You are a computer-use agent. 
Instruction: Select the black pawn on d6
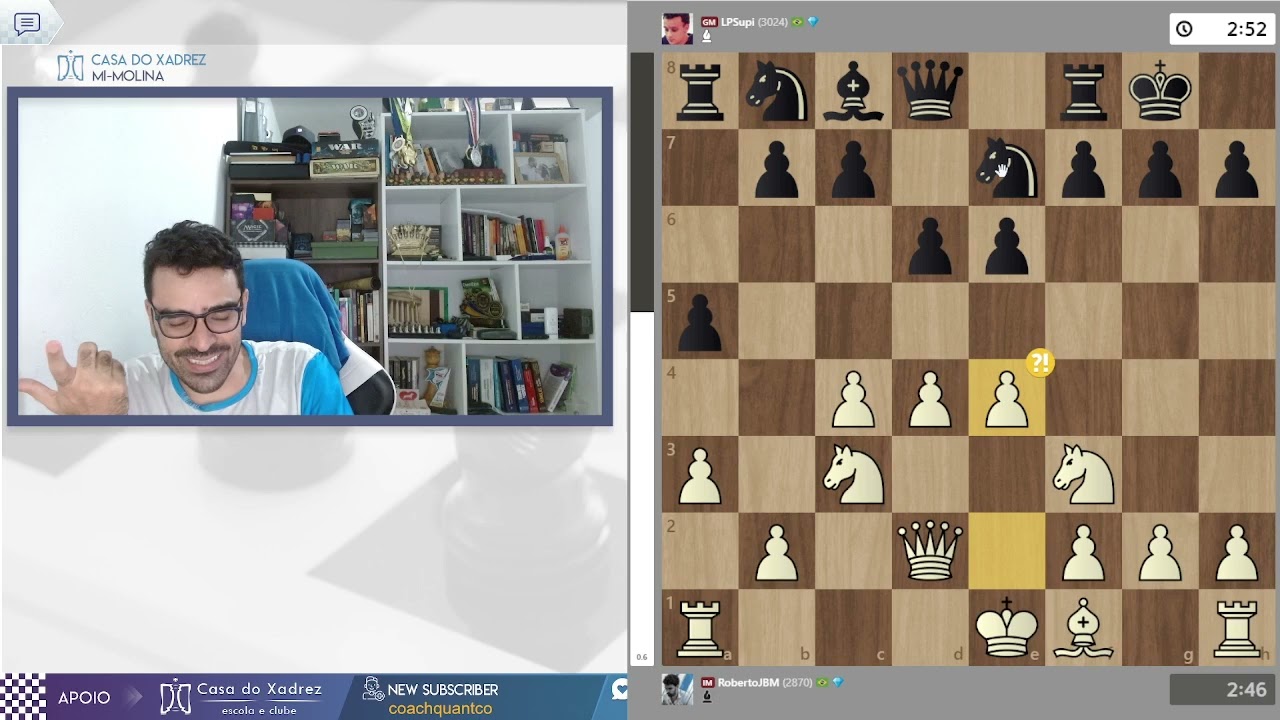pyautogui.click(x=930, y=244)
